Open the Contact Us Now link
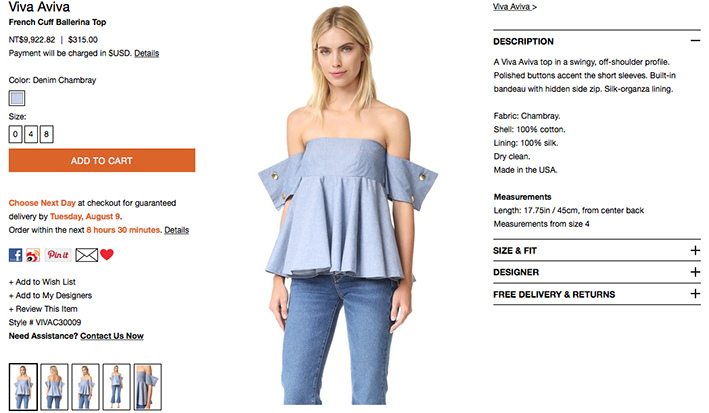709x413 pixels. click(112, 336)
